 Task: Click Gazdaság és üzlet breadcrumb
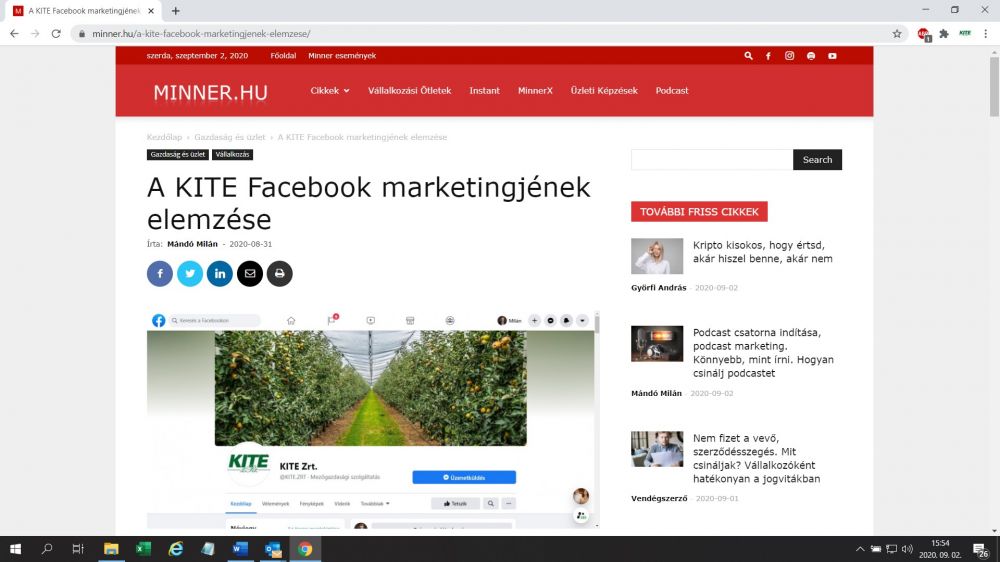(230, 137)
